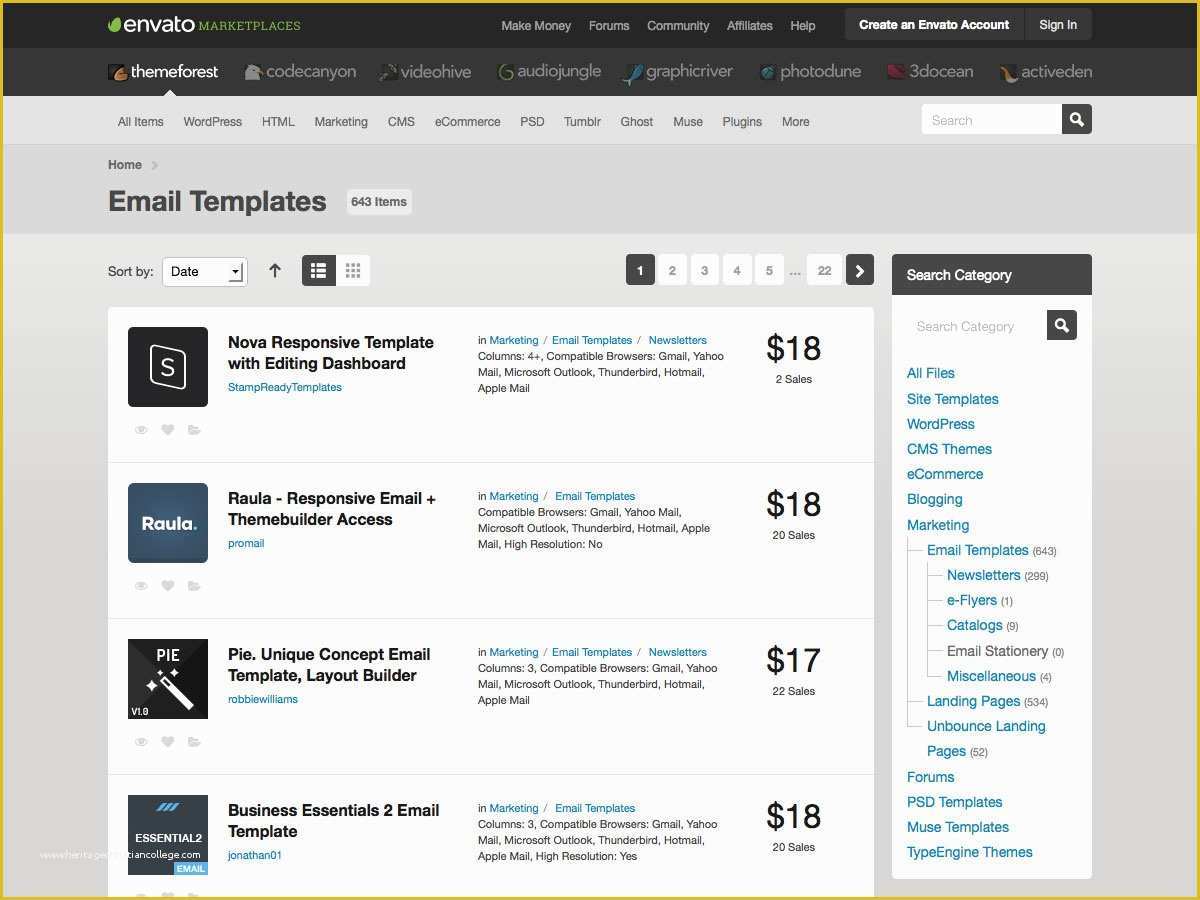Select the Plugins category menu
Screen dimensions: 1200x900
742,122
